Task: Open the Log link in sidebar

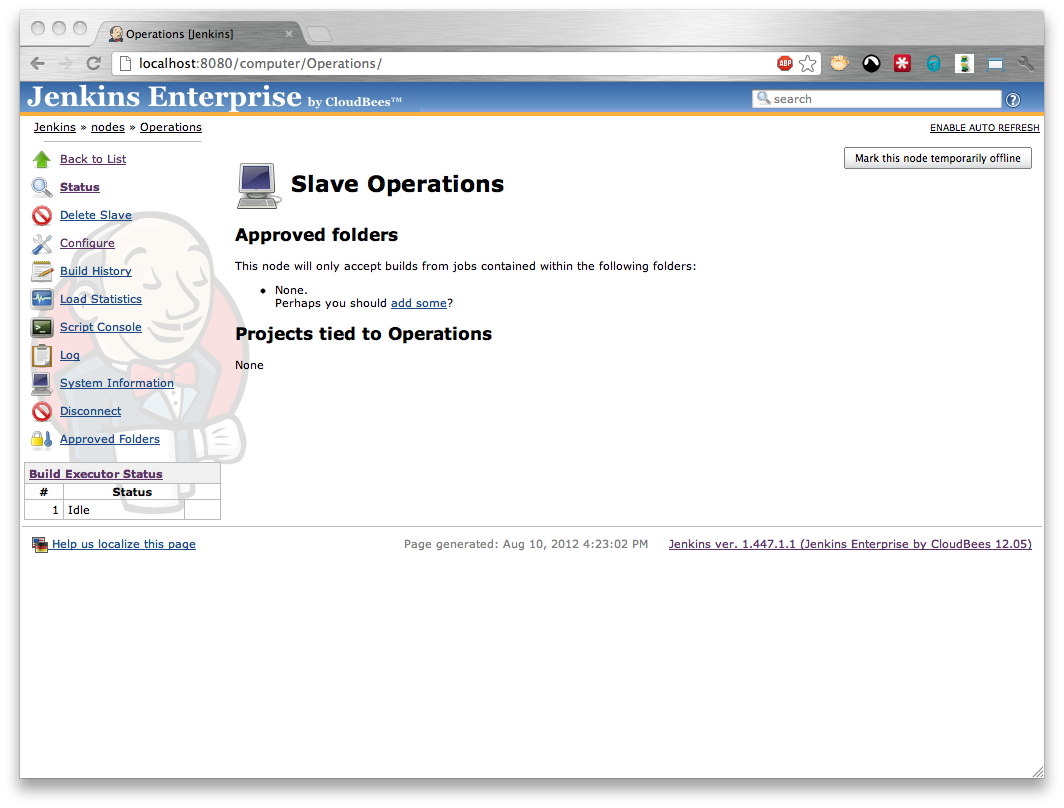Action: tap(70, 355)
